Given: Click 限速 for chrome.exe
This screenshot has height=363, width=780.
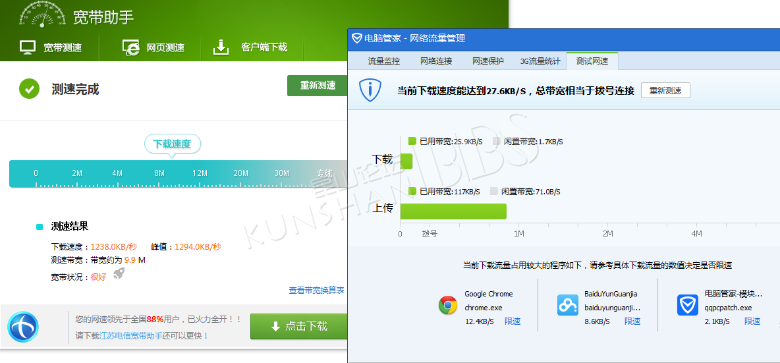Looking at the screenshot, I should tap(512, 321).
